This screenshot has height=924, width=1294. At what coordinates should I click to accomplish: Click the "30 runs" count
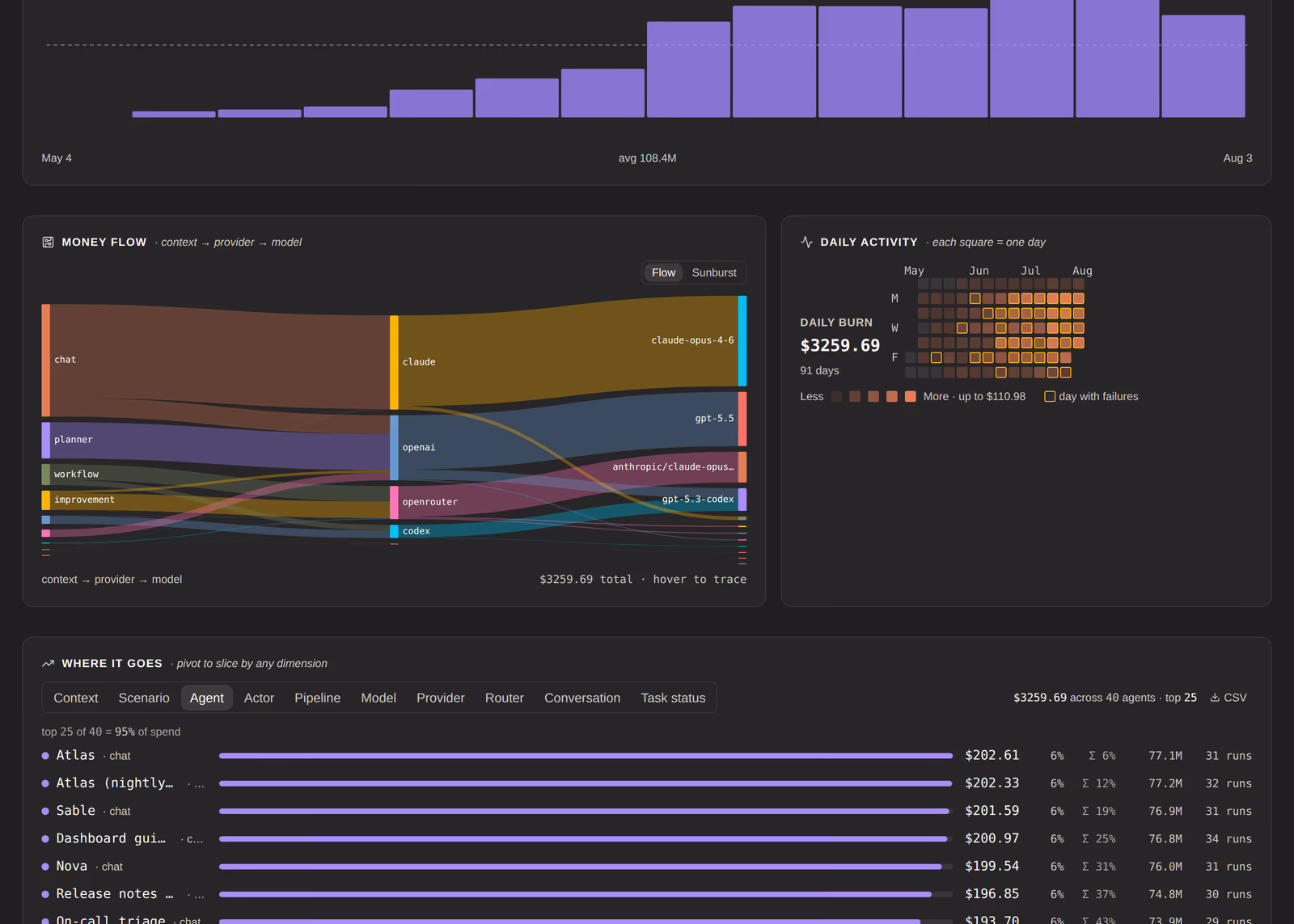(1228, 894)
